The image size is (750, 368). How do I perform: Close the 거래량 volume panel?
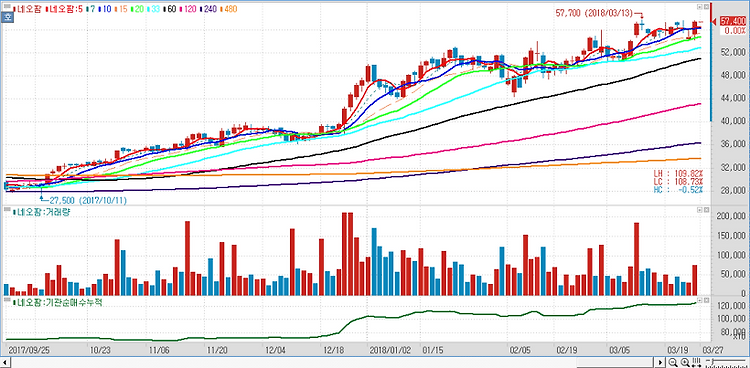coord(706,210)
